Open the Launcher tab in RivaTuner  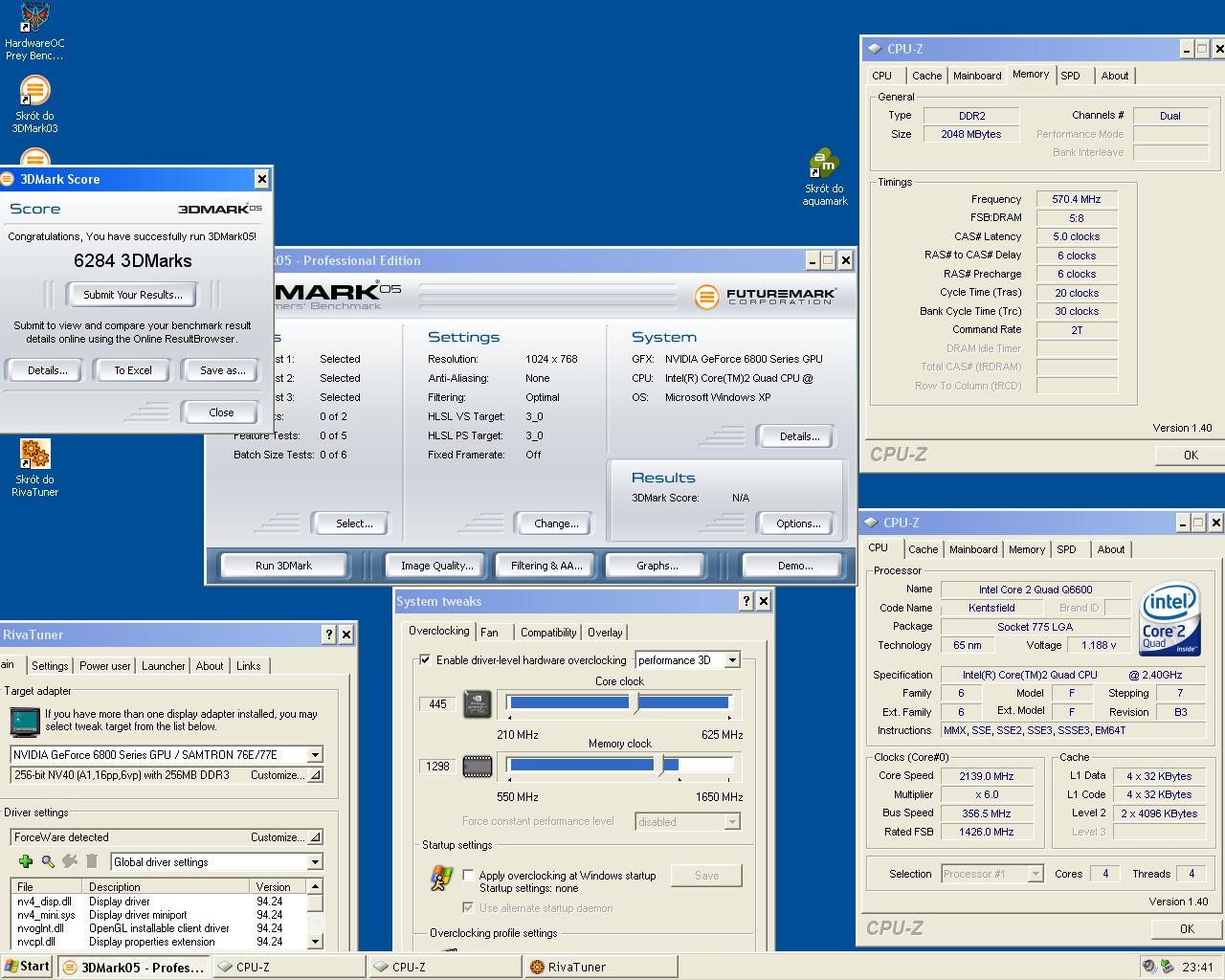click(x=164, y=665)
